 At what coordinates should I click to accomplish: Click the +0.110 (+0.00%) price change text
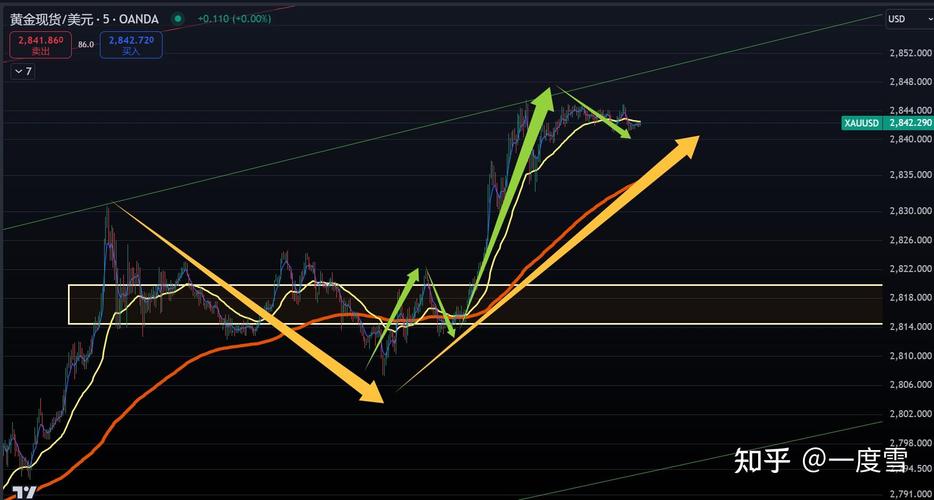click(234, 19)
